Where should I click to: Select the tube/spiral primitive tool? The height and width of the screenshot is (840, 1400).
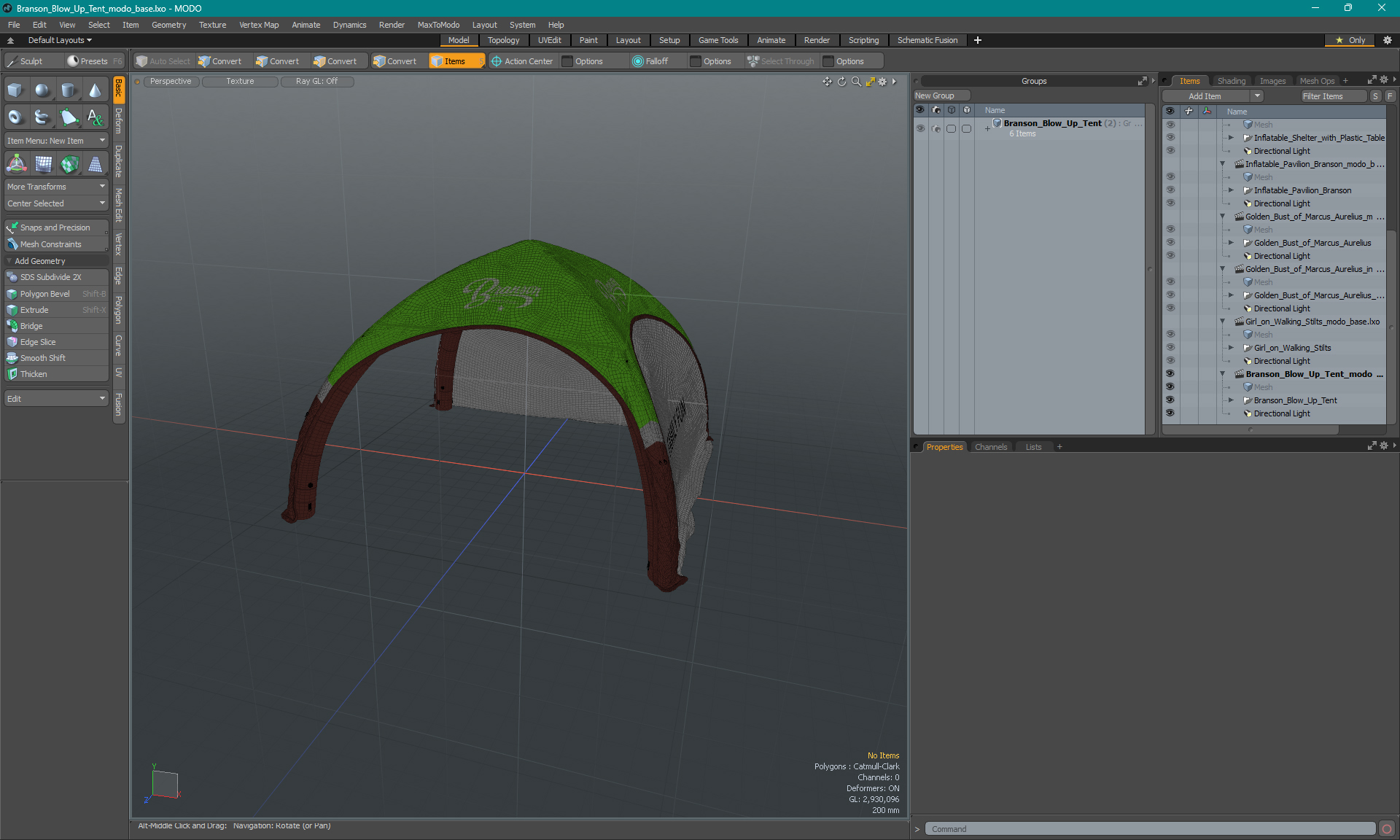pyautogui.click(x=42, y=117)
